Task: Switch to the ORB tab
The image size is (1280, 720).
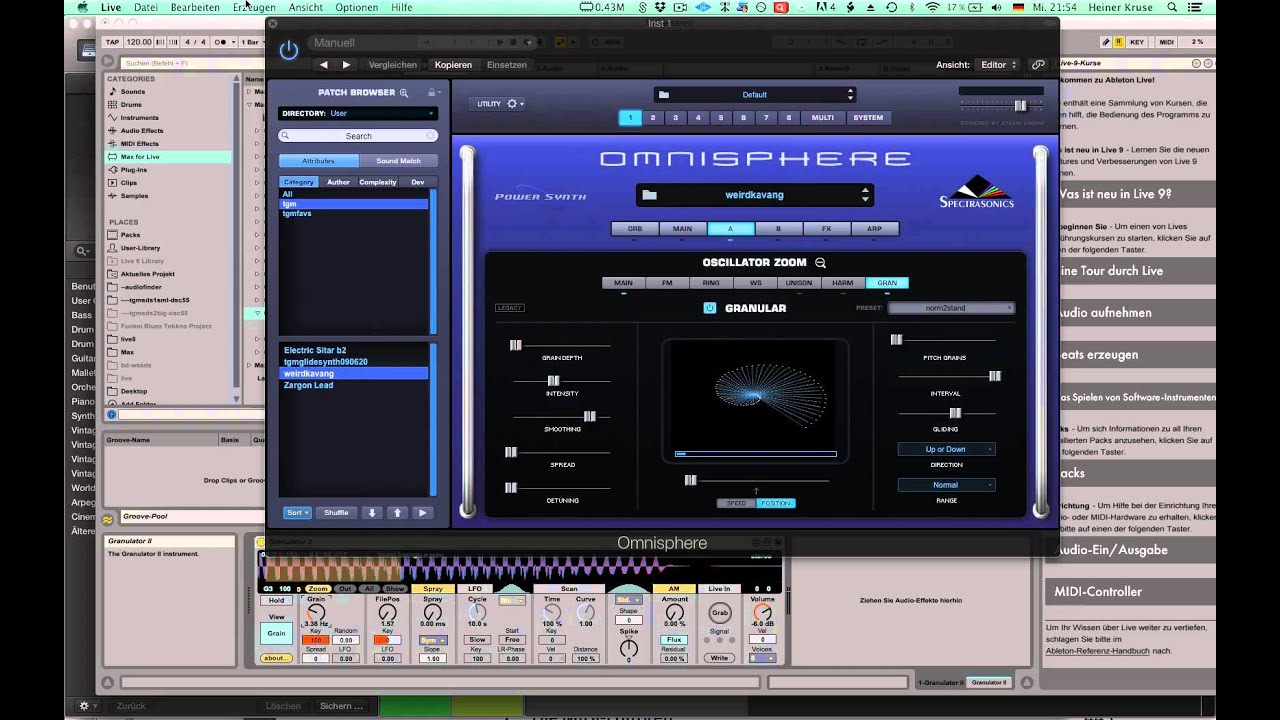Action: [x=635, y=229]
